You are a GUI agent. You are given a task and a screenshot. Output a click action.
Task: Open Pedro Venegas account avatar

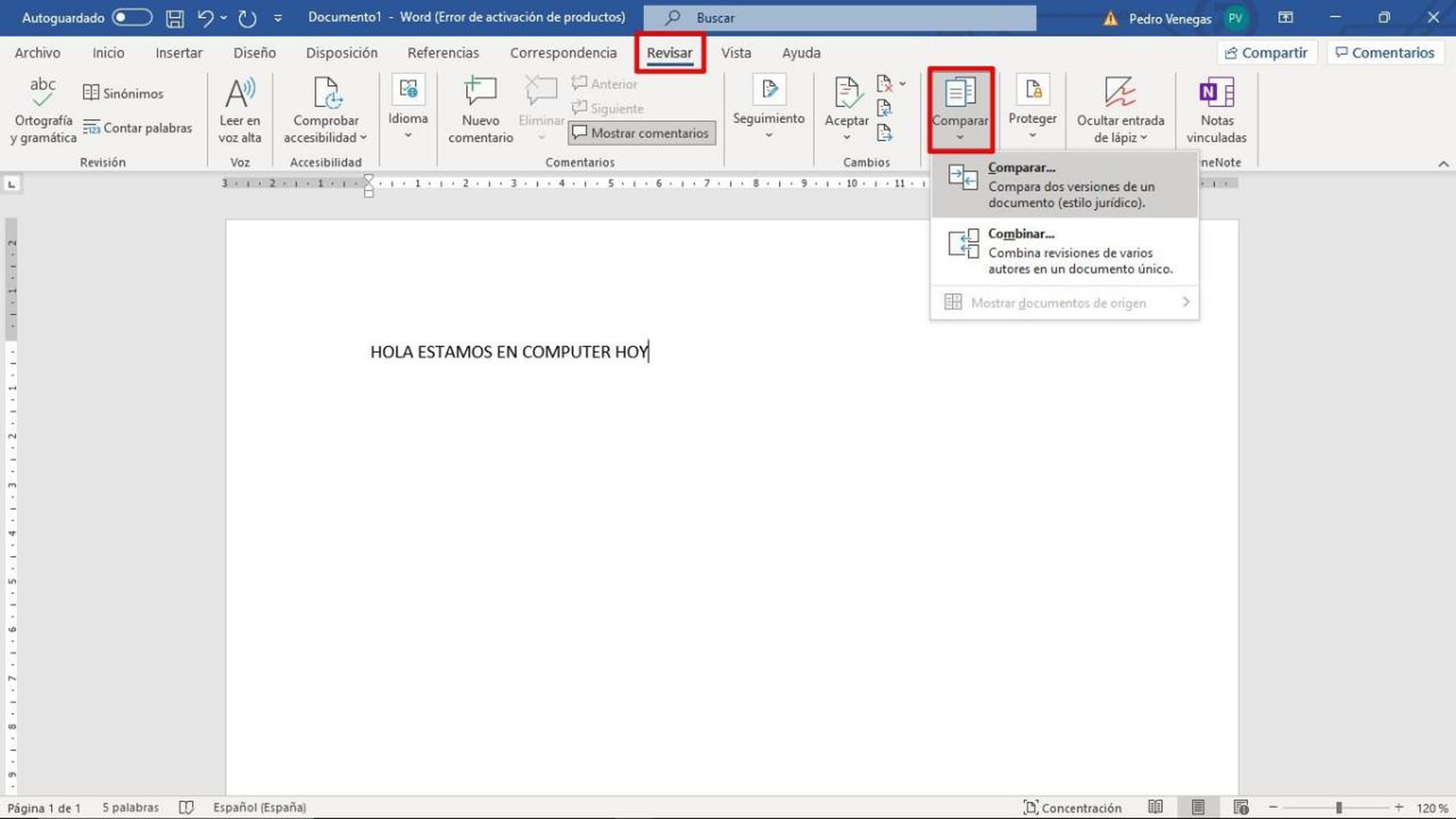pyautogui.click(x=1235, y=19)
